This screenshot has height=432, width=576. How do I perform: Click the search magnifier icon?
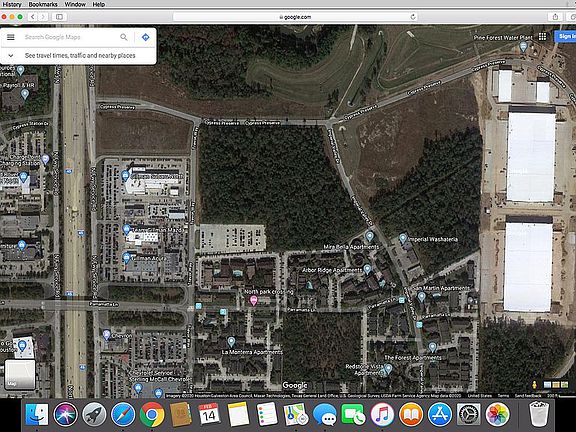(x=124, y=37)
